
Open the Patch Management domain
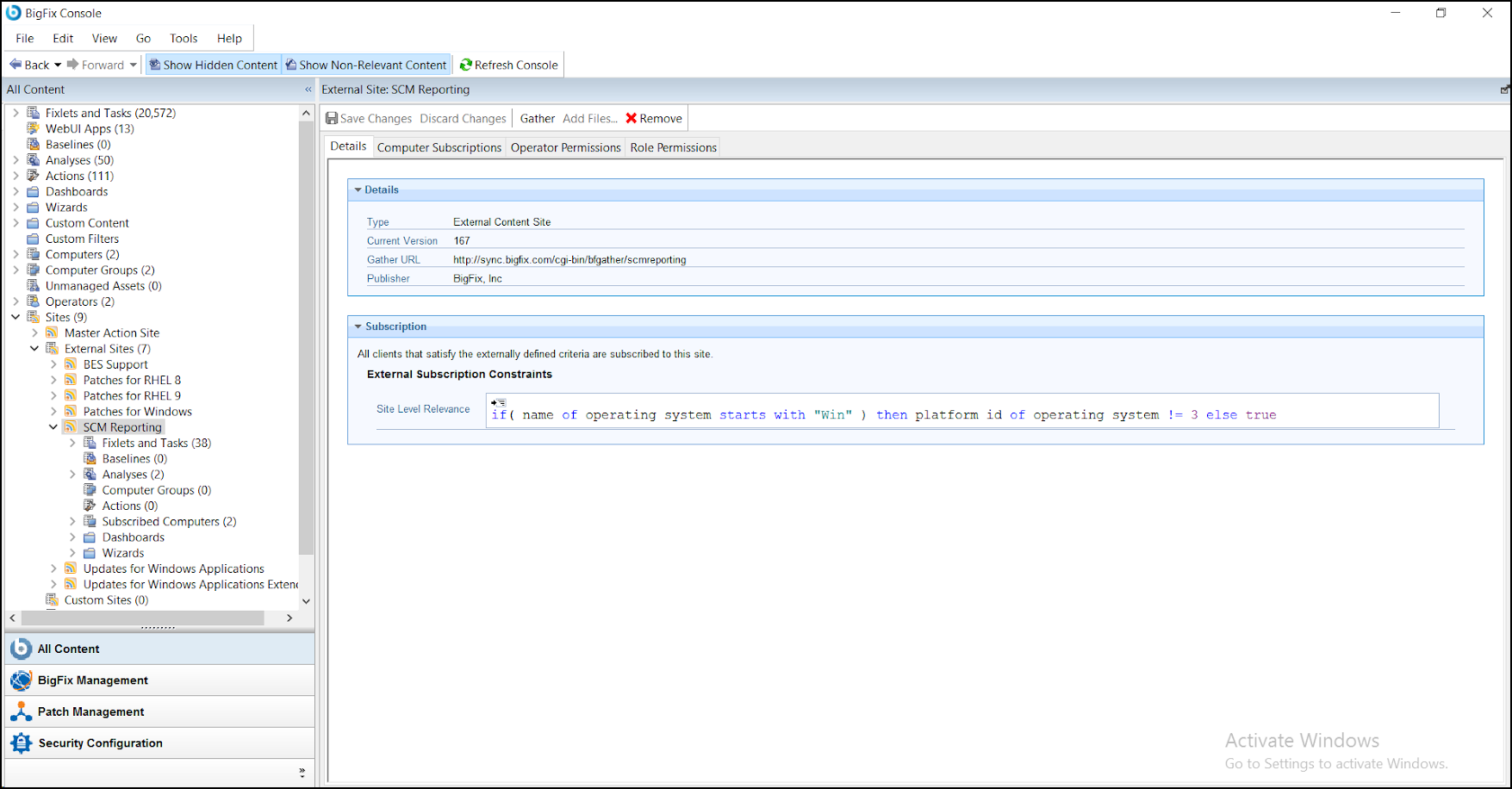[90, 711]
